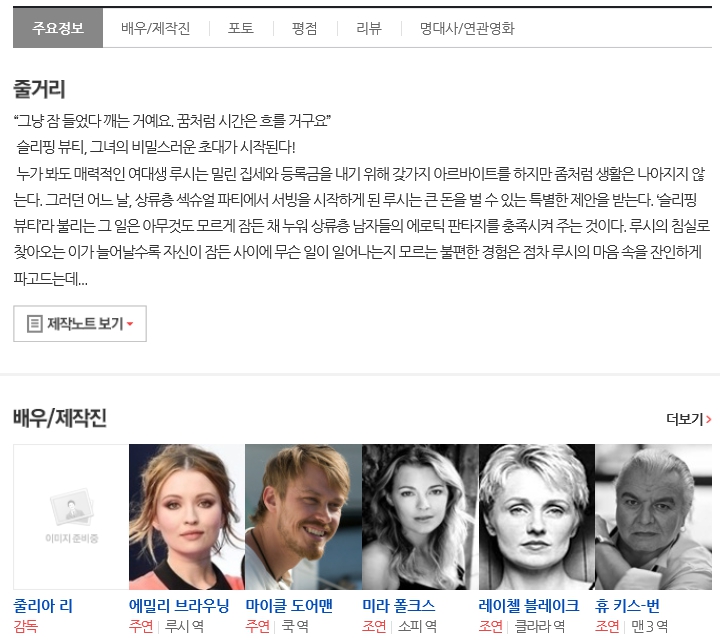
Task: Click the 휴 키스-번 name link
Action: pos(627,606)
